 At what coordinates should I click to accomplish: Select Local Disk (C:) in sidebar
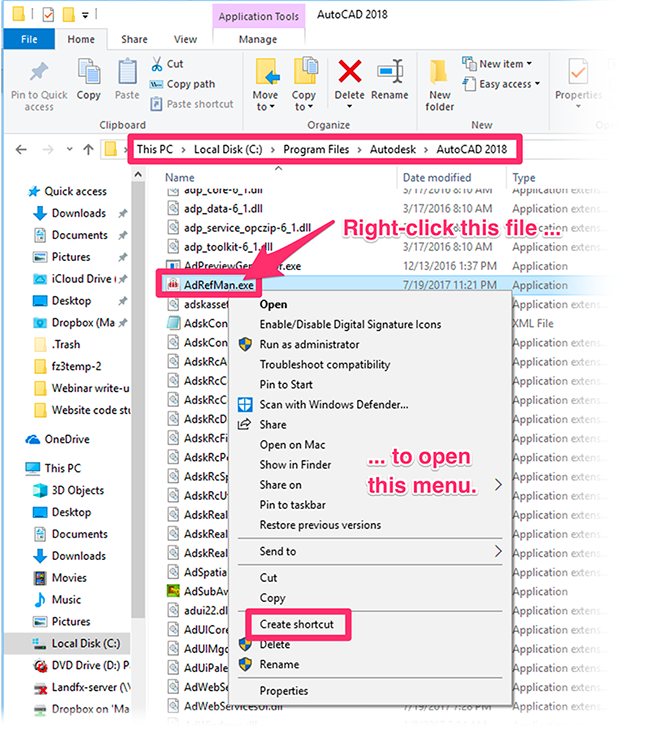[x=85, y=643]
